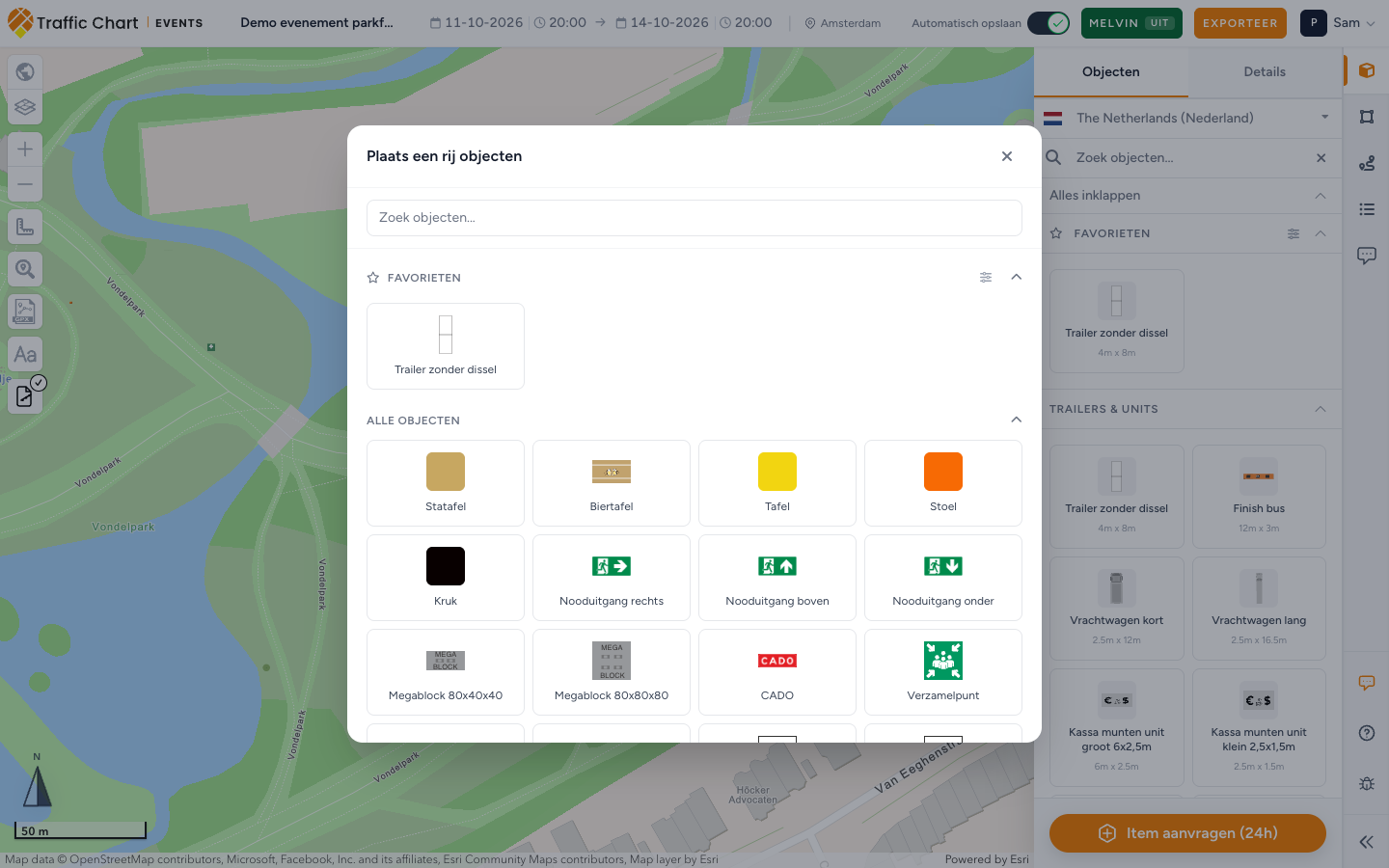The image size is (1389, 868).
Task: Select the yellow Tafel swatch
Action: (x=777, y=472)
